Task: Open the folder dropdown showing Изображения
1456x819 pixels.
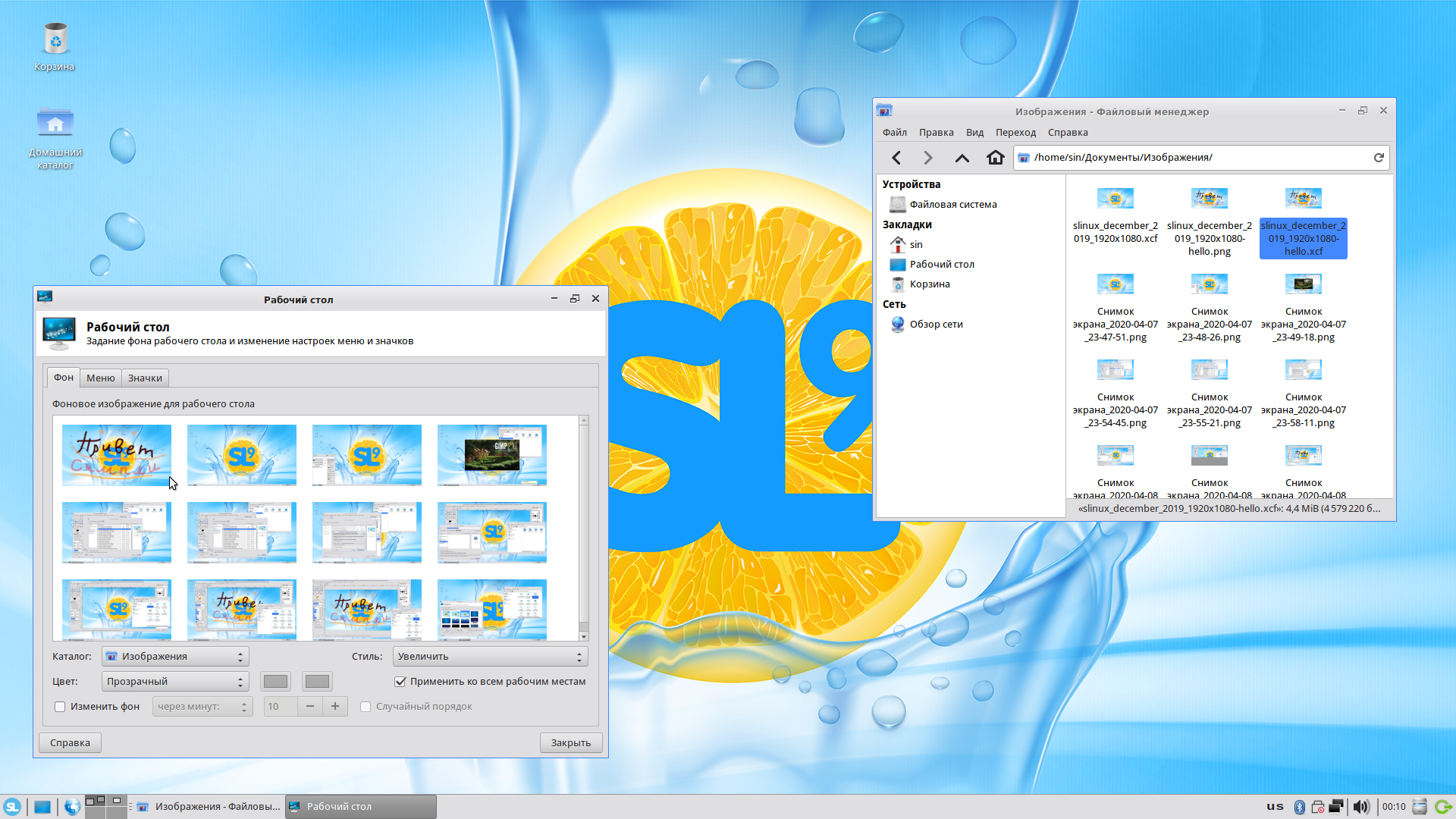Action: point(175,657)
